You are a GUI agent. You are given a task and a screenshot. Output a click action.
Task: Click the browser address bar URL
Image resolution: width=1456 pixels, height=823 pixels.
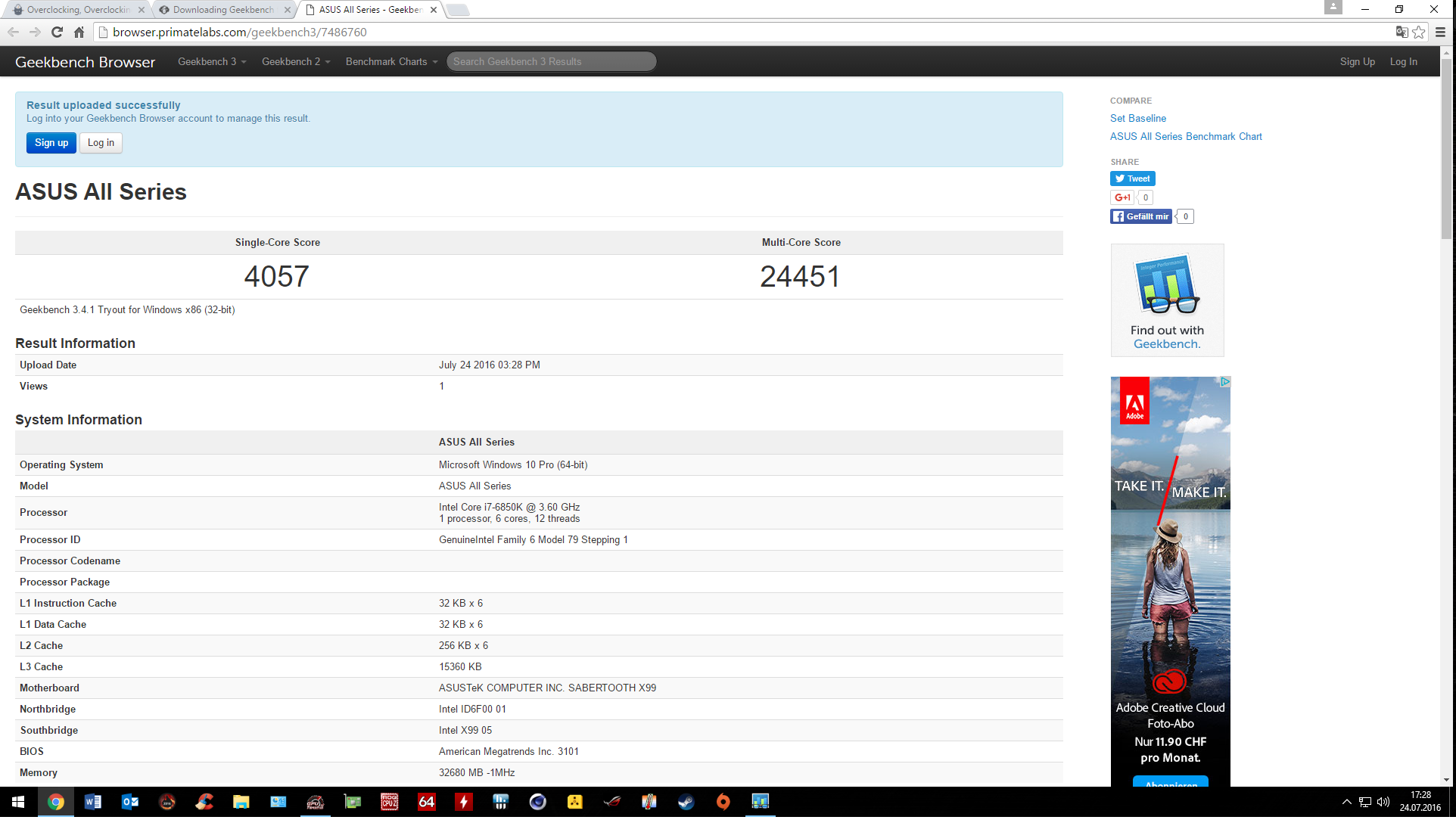click(x=240, y=32)
